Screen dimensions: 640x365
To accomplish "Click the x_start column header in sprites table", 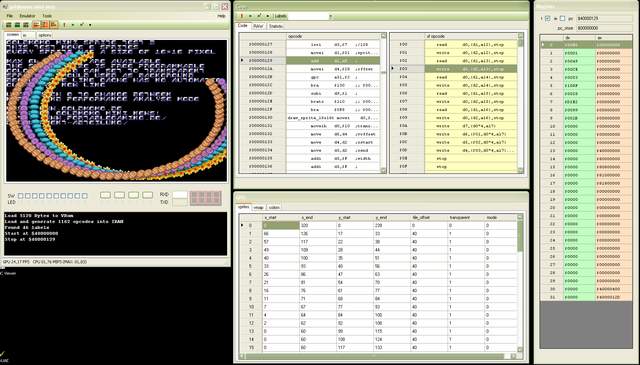I will point(280,218).
